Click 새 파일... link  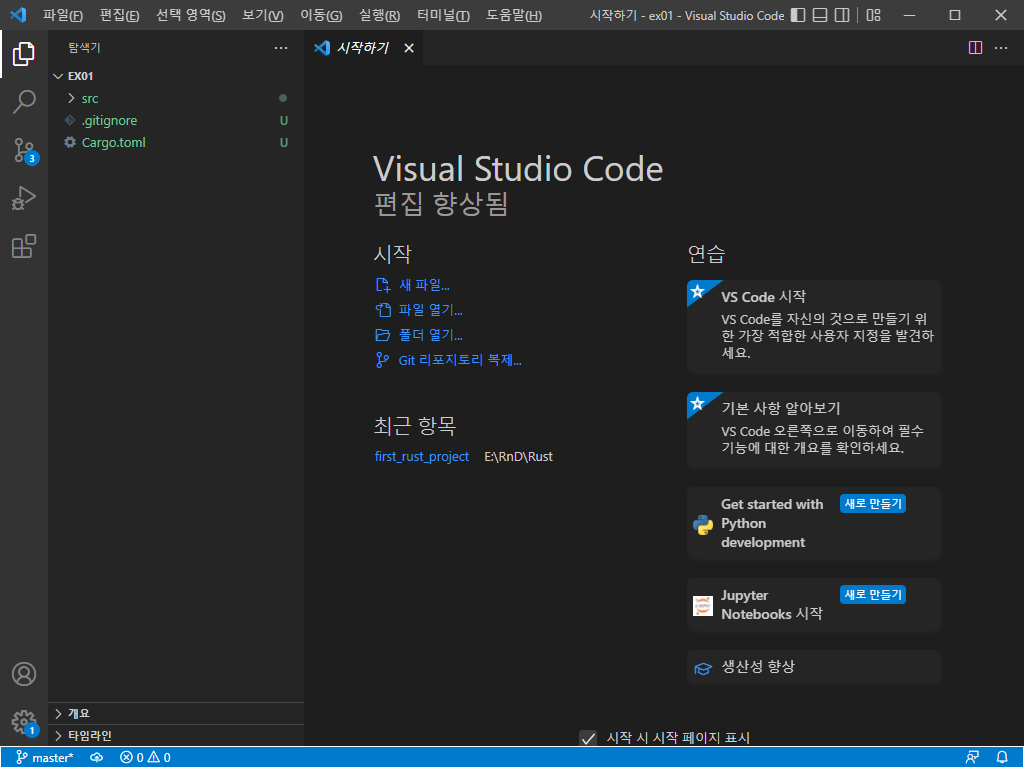(x=413, y=285)
